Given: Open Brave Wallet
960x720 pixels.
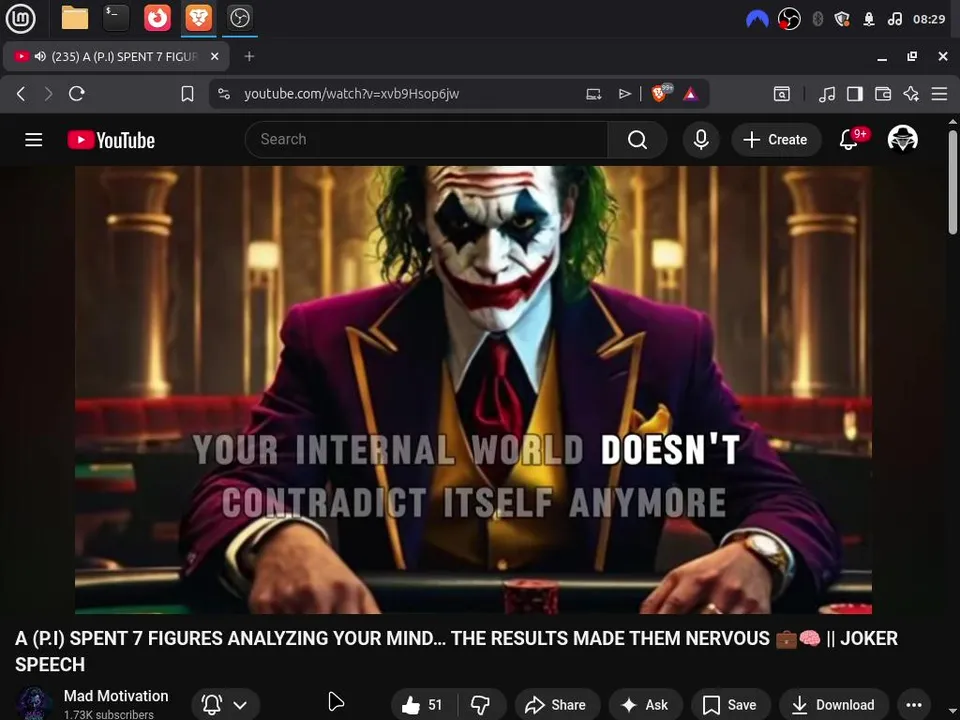Looking at the screenshot, I should (883, 94).
